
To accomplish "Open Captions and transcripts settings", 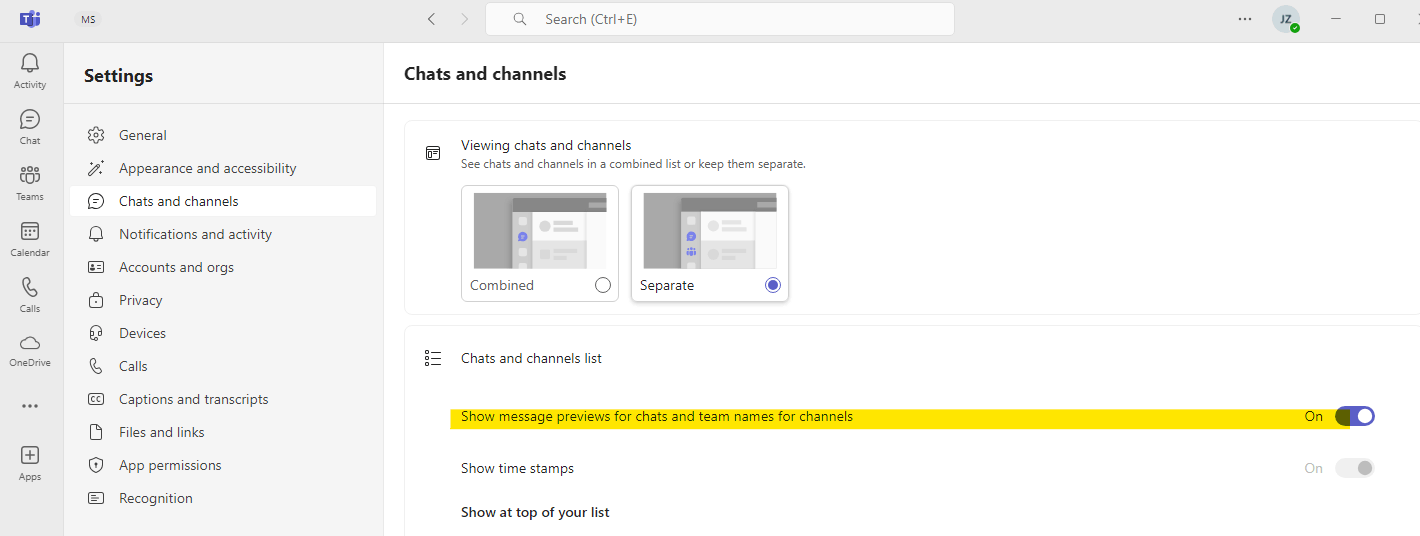I will (x=223, y=399).
